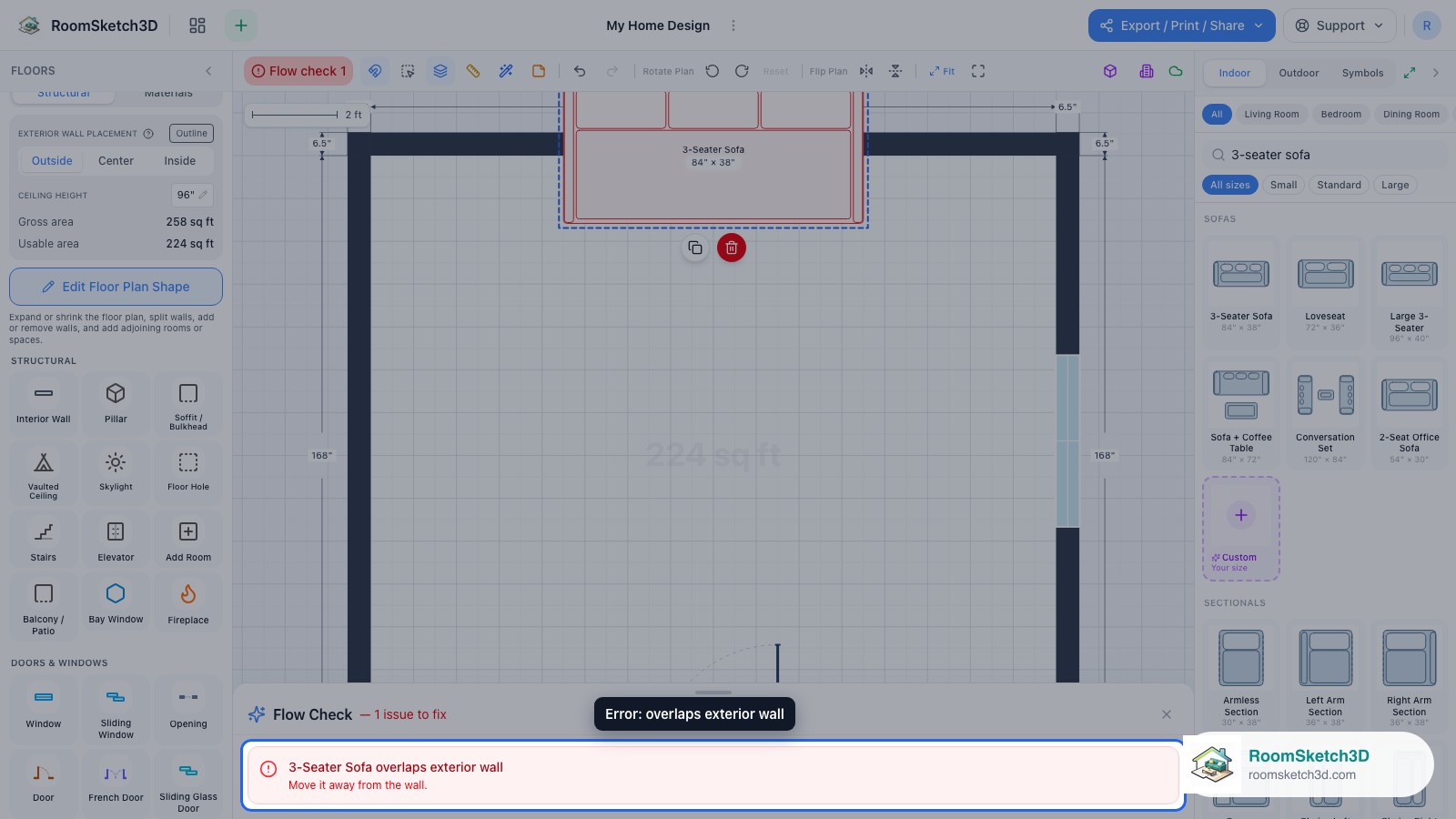Select the Small size filter
Screen dimensions: 1456x819
(1283, 185)
